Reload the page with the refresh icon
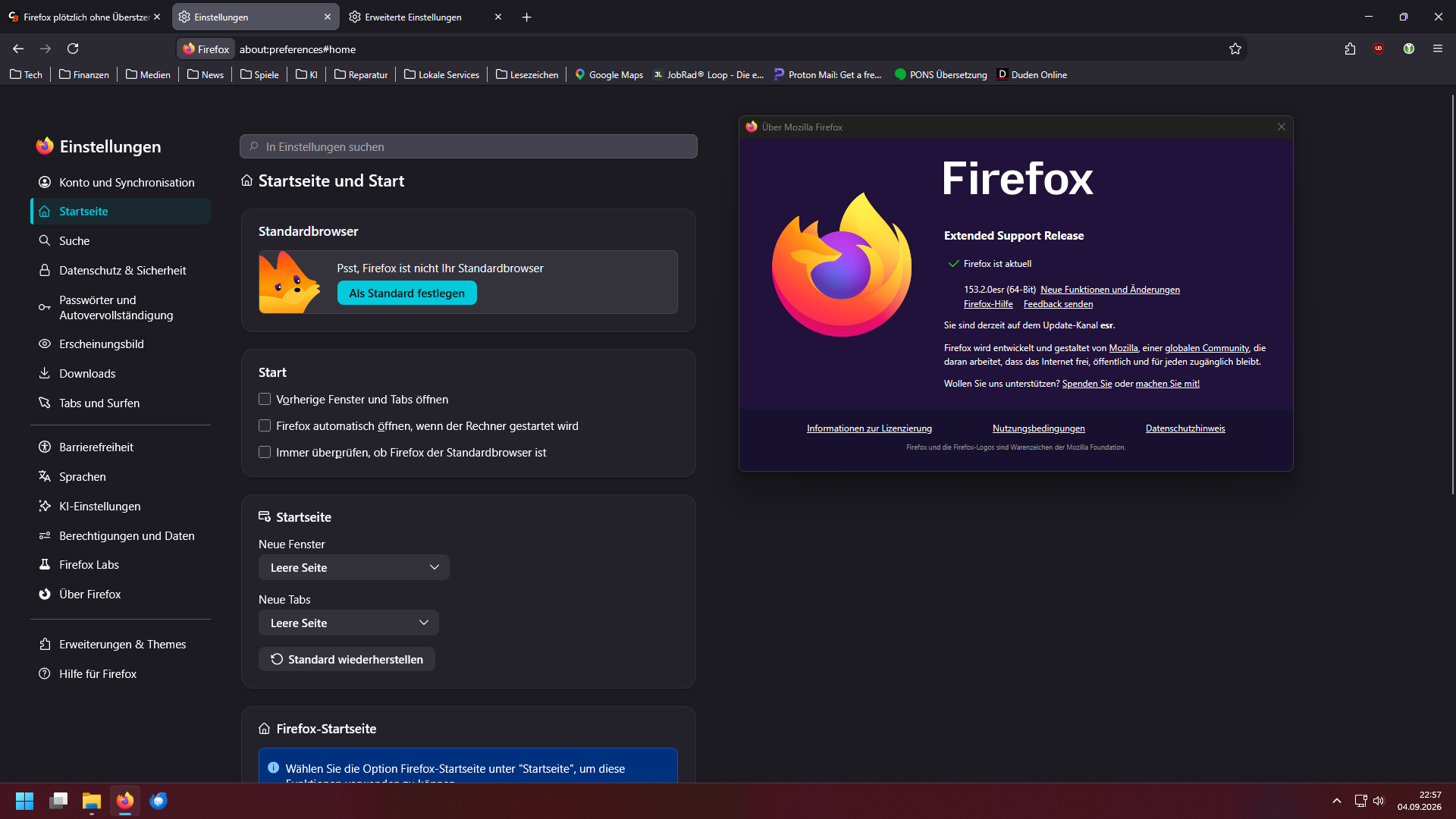The image size is (1456, 819). pyautogui.click(x=73, y=49)
